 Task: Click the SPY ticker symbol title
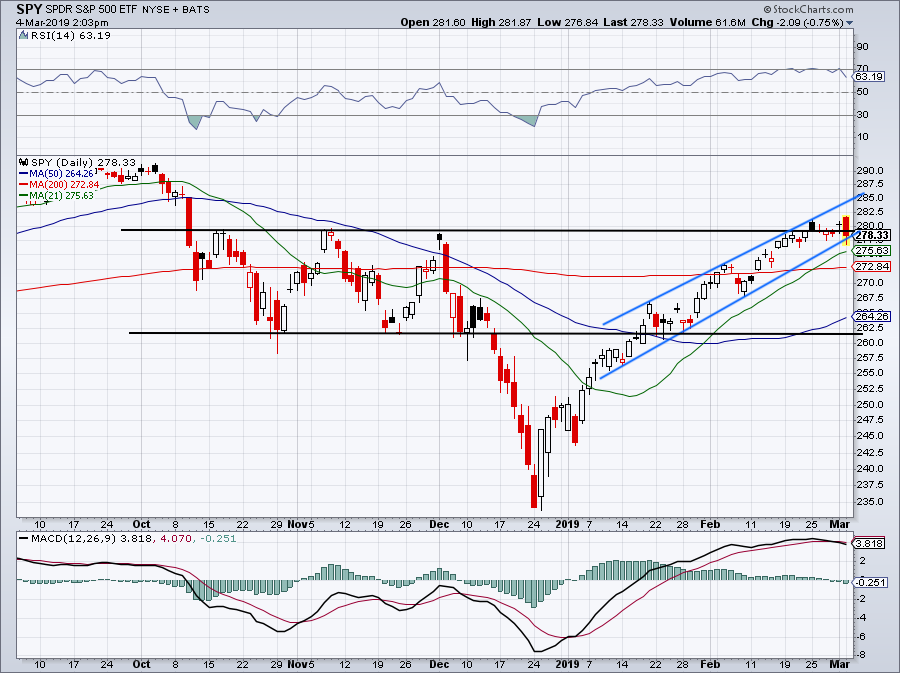click(29, 9)
